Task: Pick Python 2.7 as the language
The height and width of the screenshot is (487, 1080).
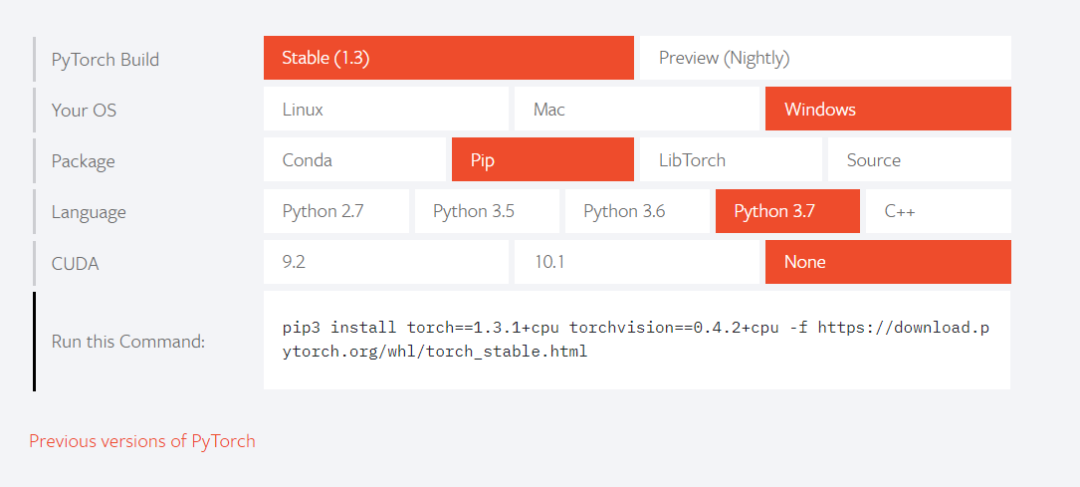Action: [336, 211]
